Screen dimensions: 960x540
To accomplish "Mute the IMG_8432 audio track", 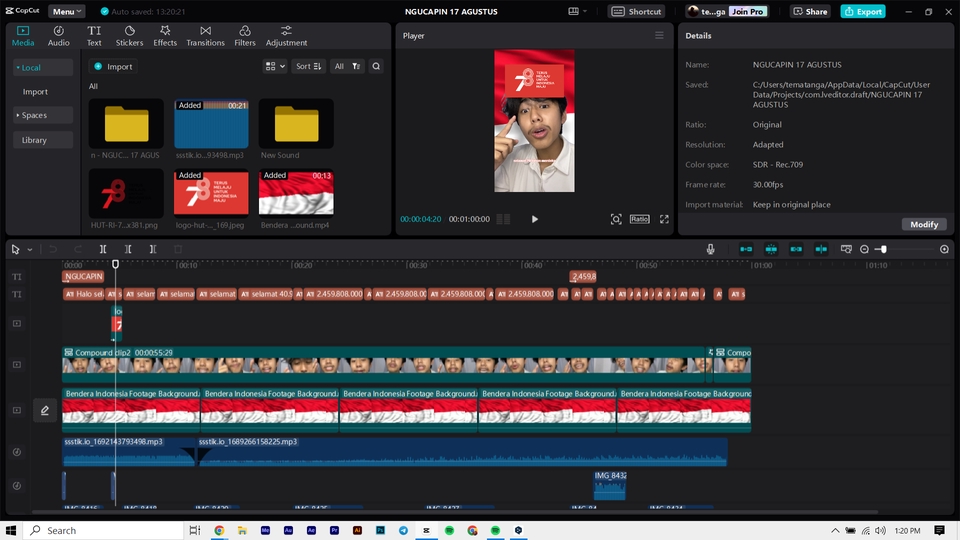I will click(x=17, y=486).
